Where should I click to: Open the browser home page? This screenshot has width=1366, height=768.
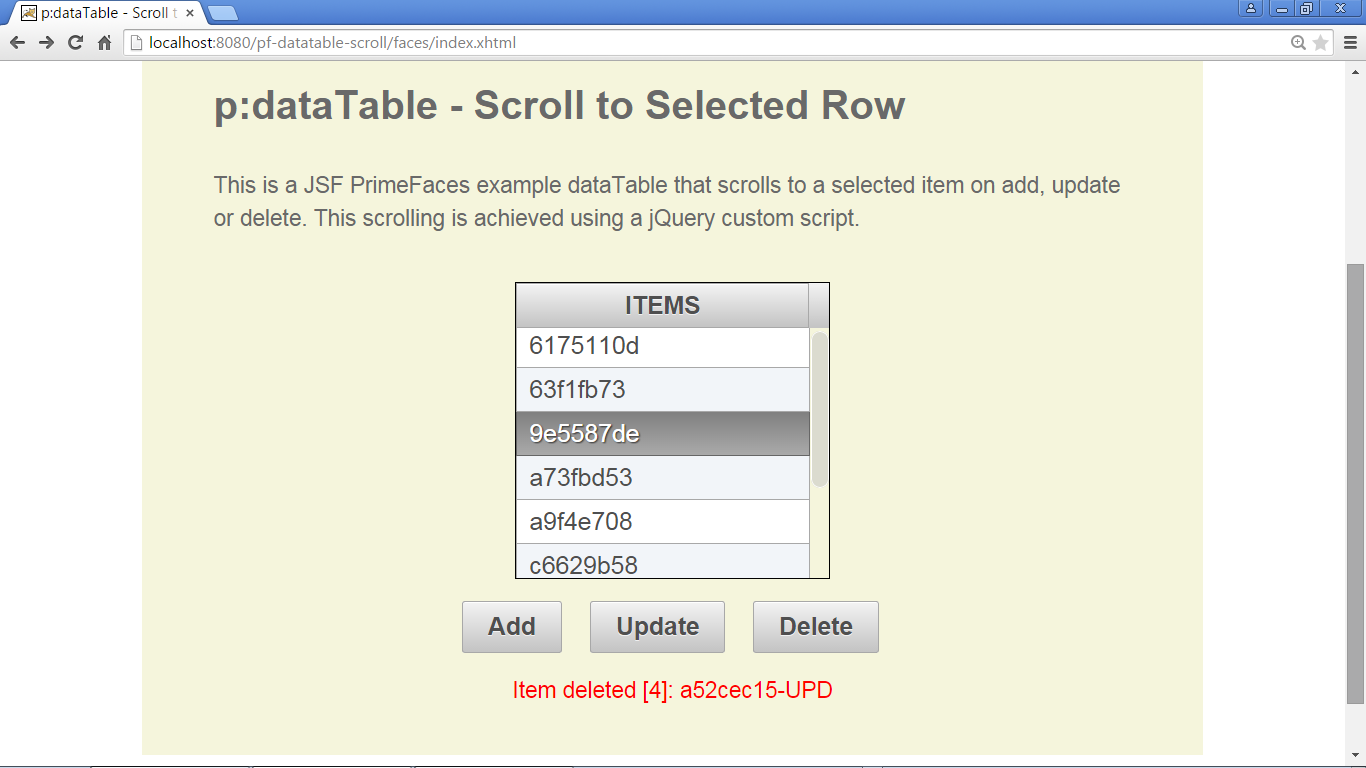pyautogui.click(x=104, y=43)
